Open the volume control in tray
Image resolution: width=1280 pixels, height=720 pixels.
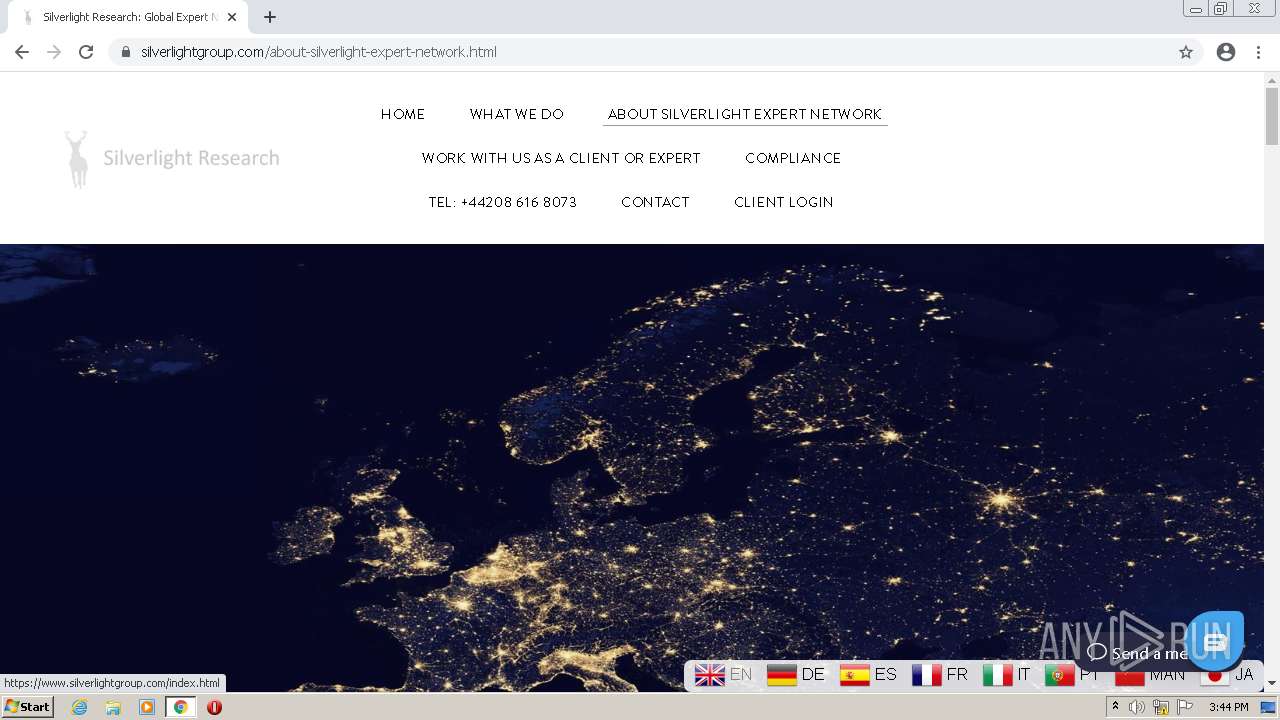coord(1137,707)
